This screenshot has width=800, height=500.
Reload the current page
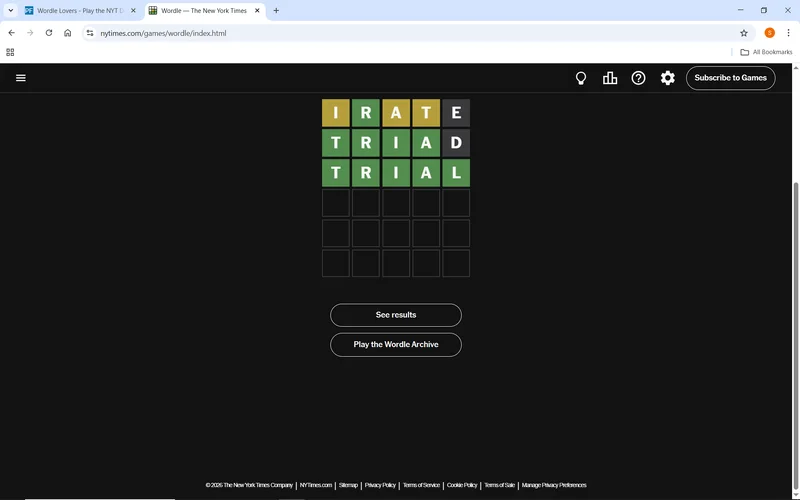pyautogui.click(x=49, y=33)
